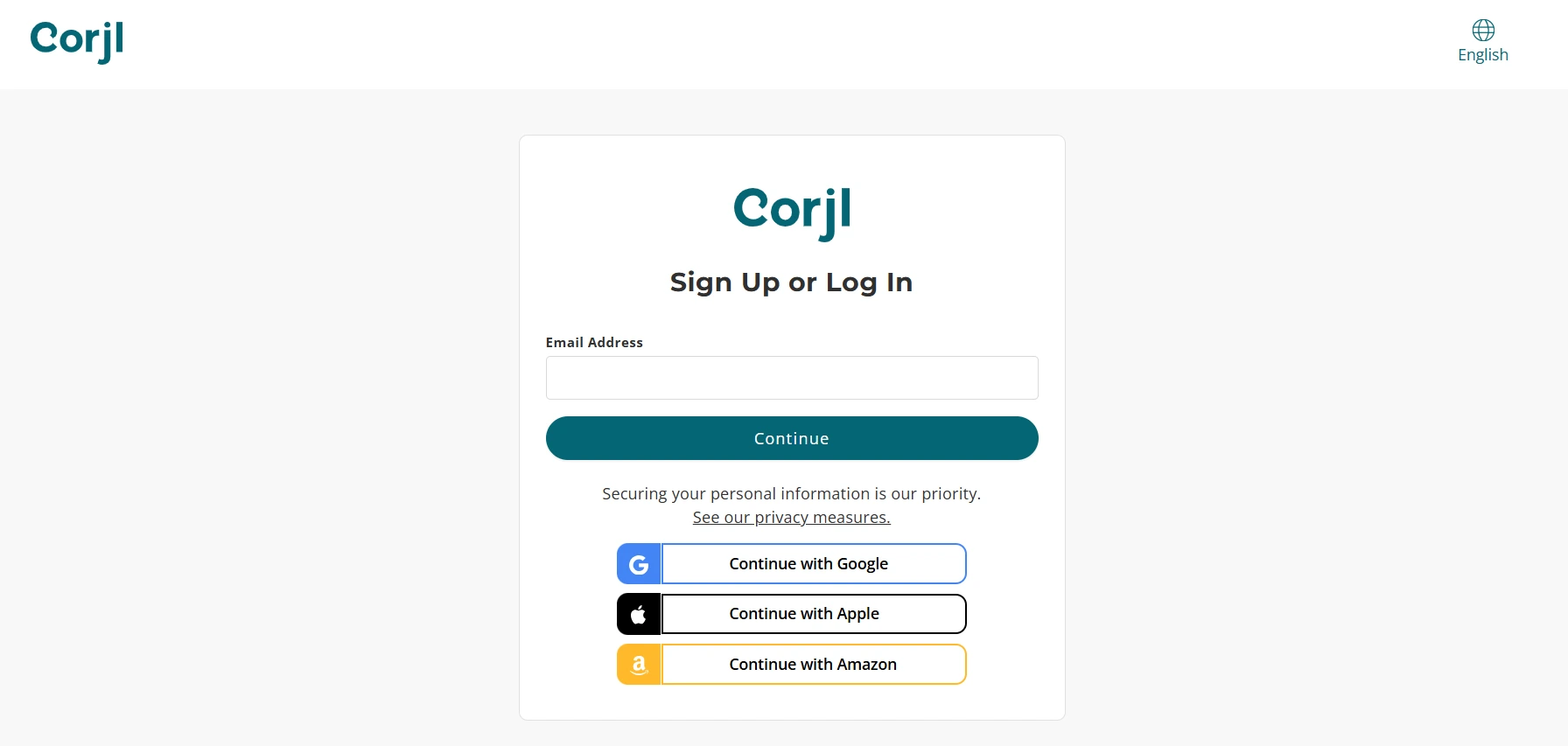Click the word 'Apple' on the sign-in button
The height and width of the screenshot is (746, 1568).
pos(857,614)
